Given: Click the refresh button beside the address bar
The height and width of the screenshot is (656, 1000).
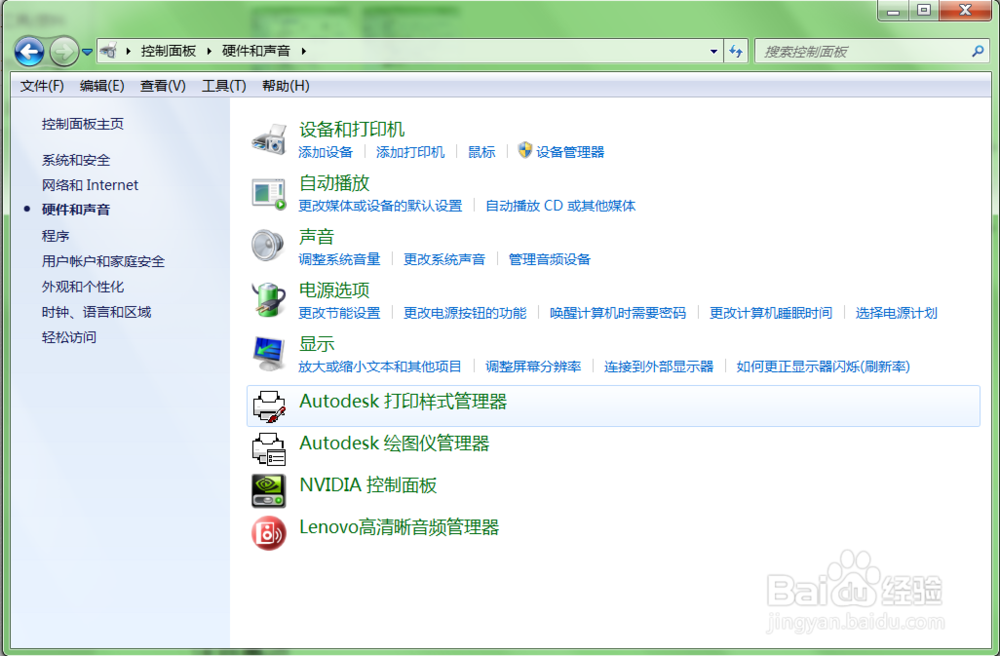Looking at the screenshot, I should pyautogui.click(x=736, y=51).
